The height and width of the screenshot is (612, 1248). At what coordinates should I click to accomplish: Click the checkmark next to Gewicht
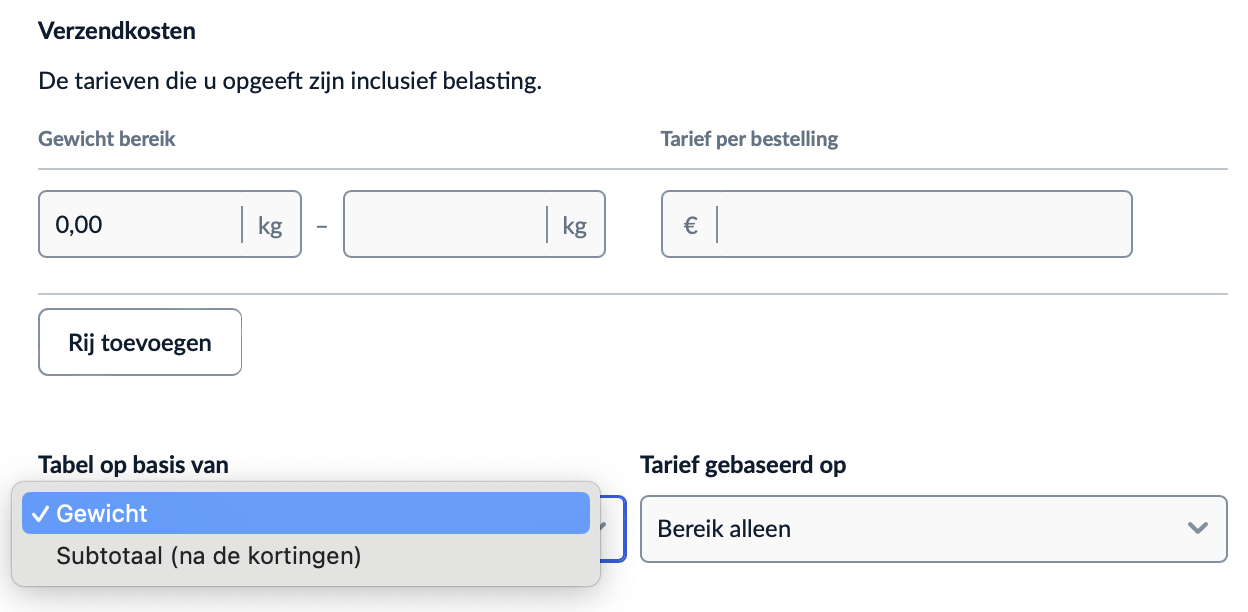point(40,514)
